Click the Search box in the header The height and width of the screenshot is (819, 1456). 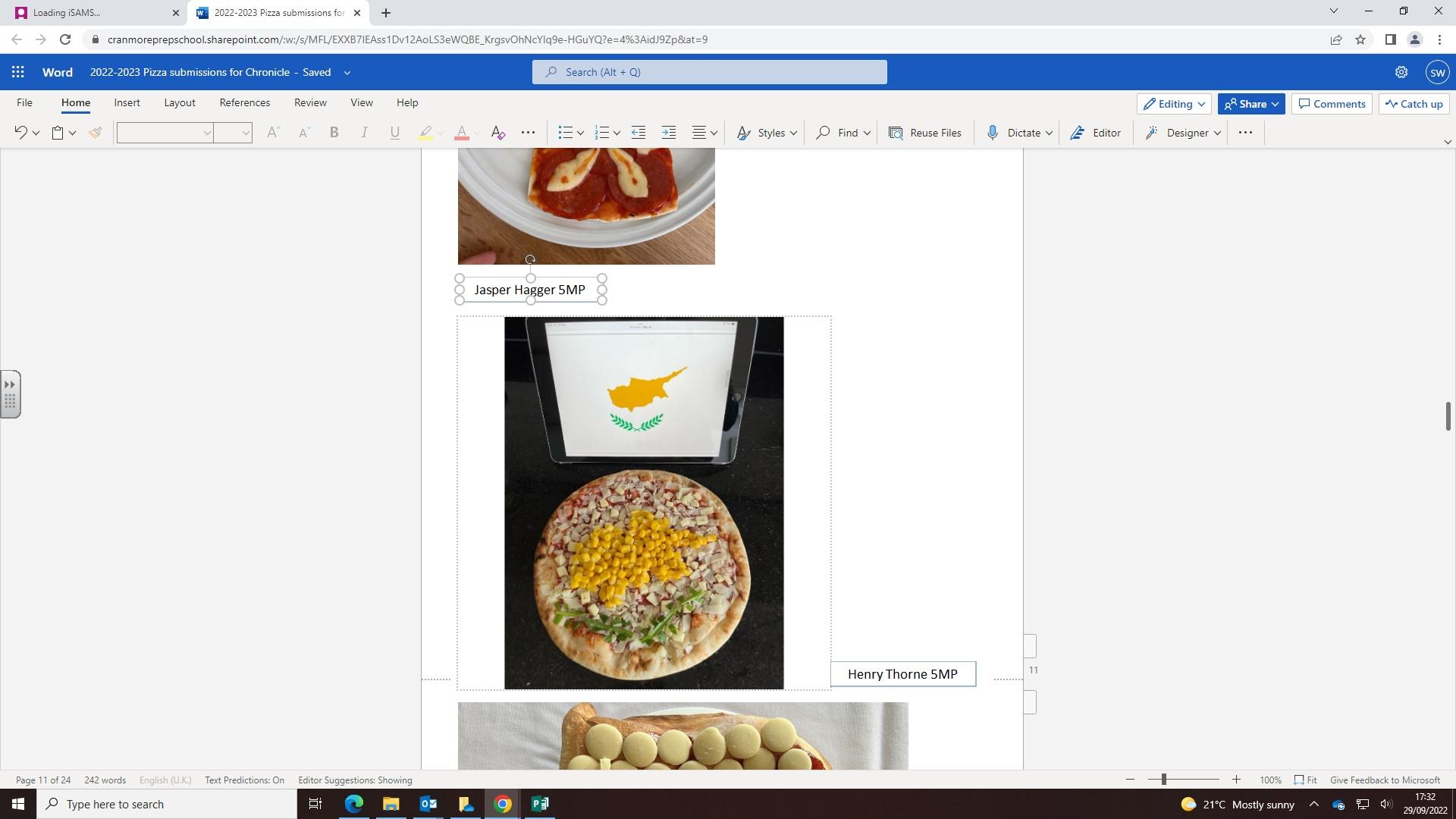tap(709, 72)
